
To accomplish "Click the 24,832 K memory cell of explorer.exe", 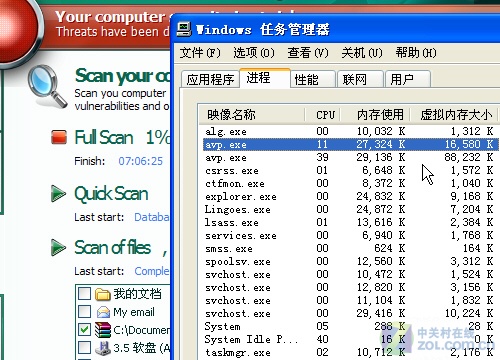I will tap(381, 196).
